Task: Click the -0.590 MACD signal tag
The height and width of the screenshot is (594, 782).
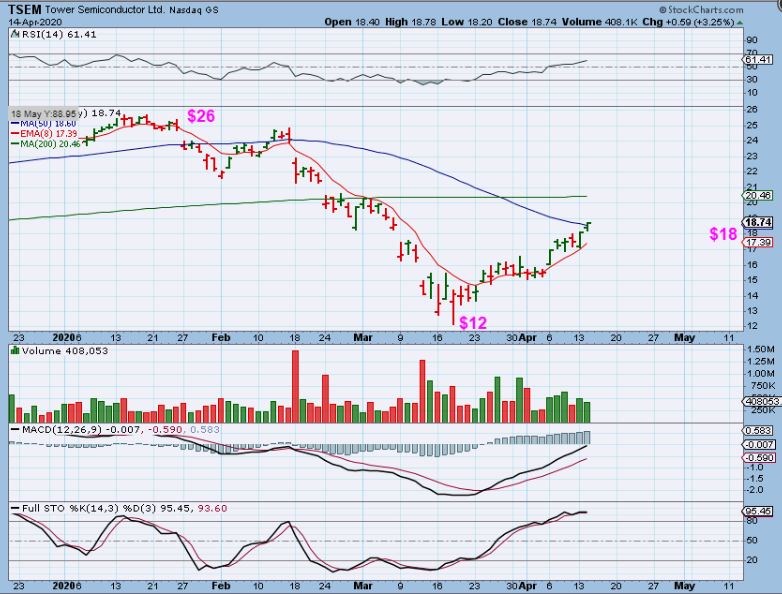Action: [759, 457]
